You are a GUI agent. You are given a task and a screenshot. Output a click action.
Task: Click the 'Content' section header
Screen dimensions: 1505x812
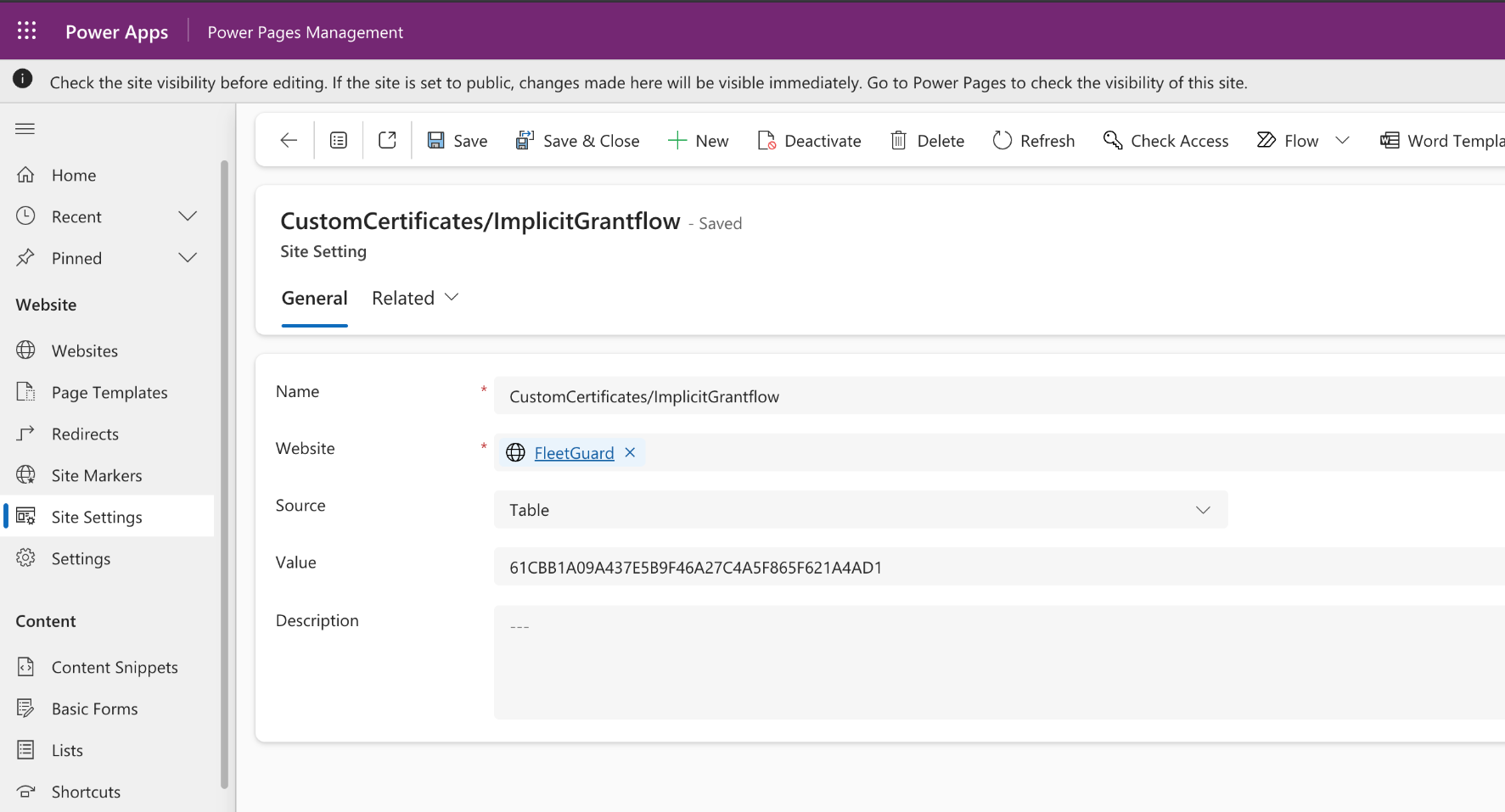coord(46,621)
